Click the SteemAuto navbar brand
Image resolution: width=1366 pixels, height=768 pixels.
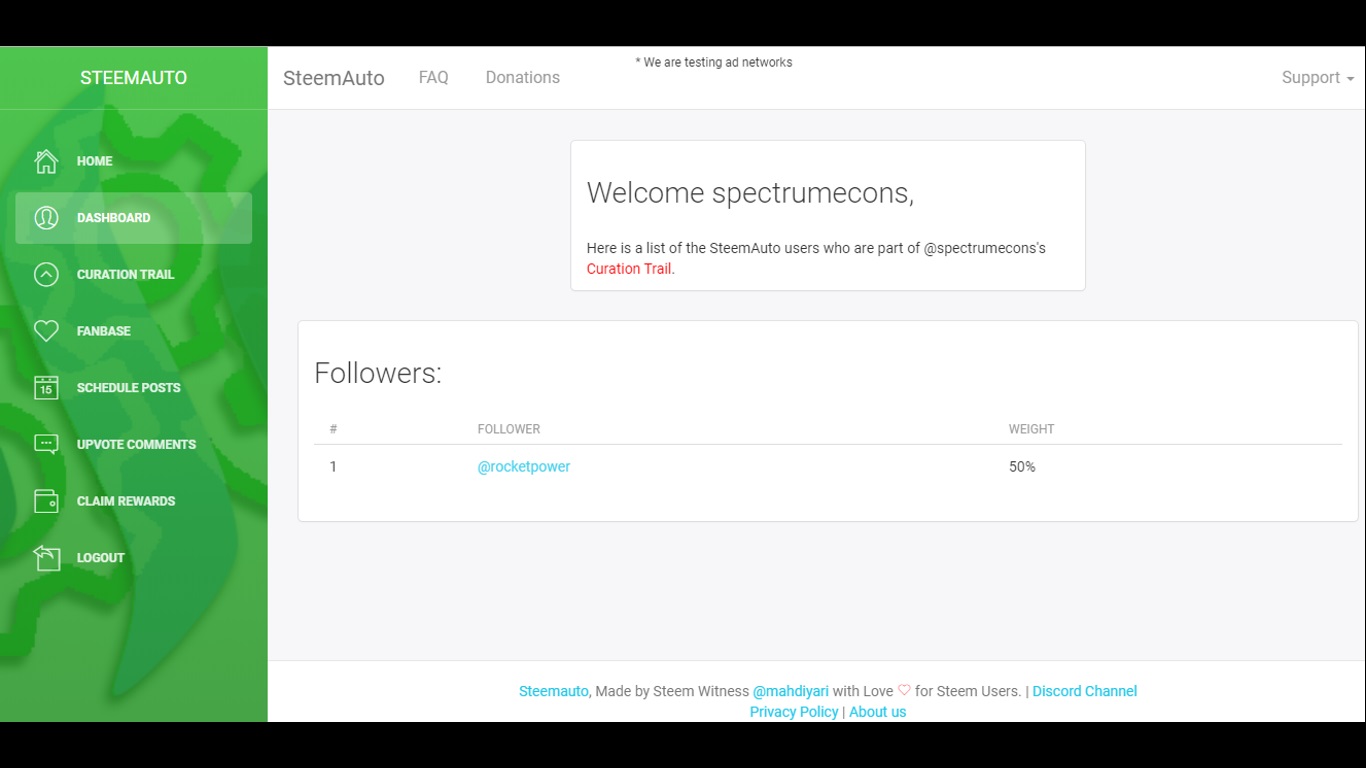334,78
